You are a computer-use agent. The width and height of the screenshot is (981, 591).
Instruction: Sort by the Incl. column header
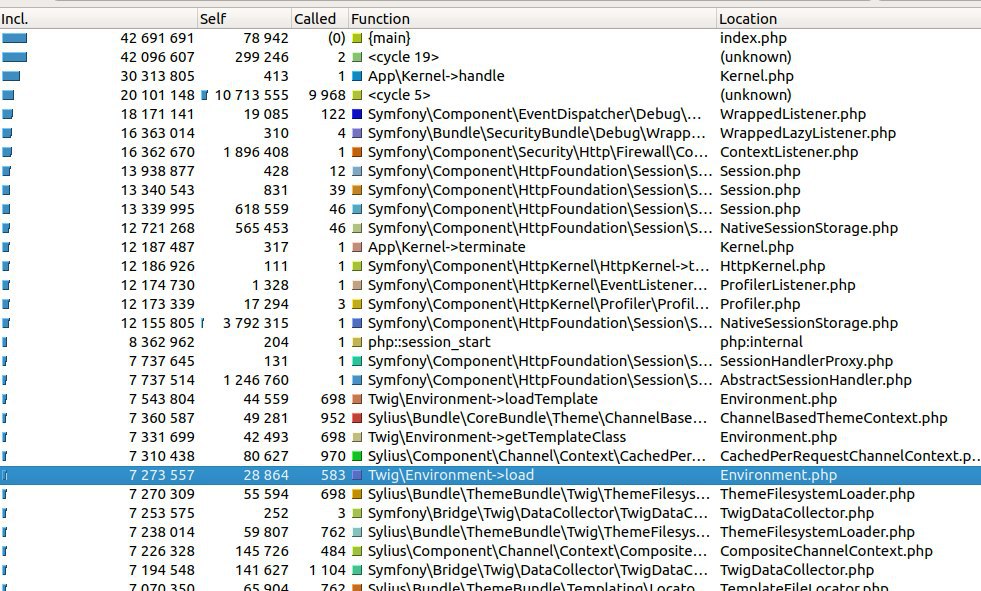point(98,19)
